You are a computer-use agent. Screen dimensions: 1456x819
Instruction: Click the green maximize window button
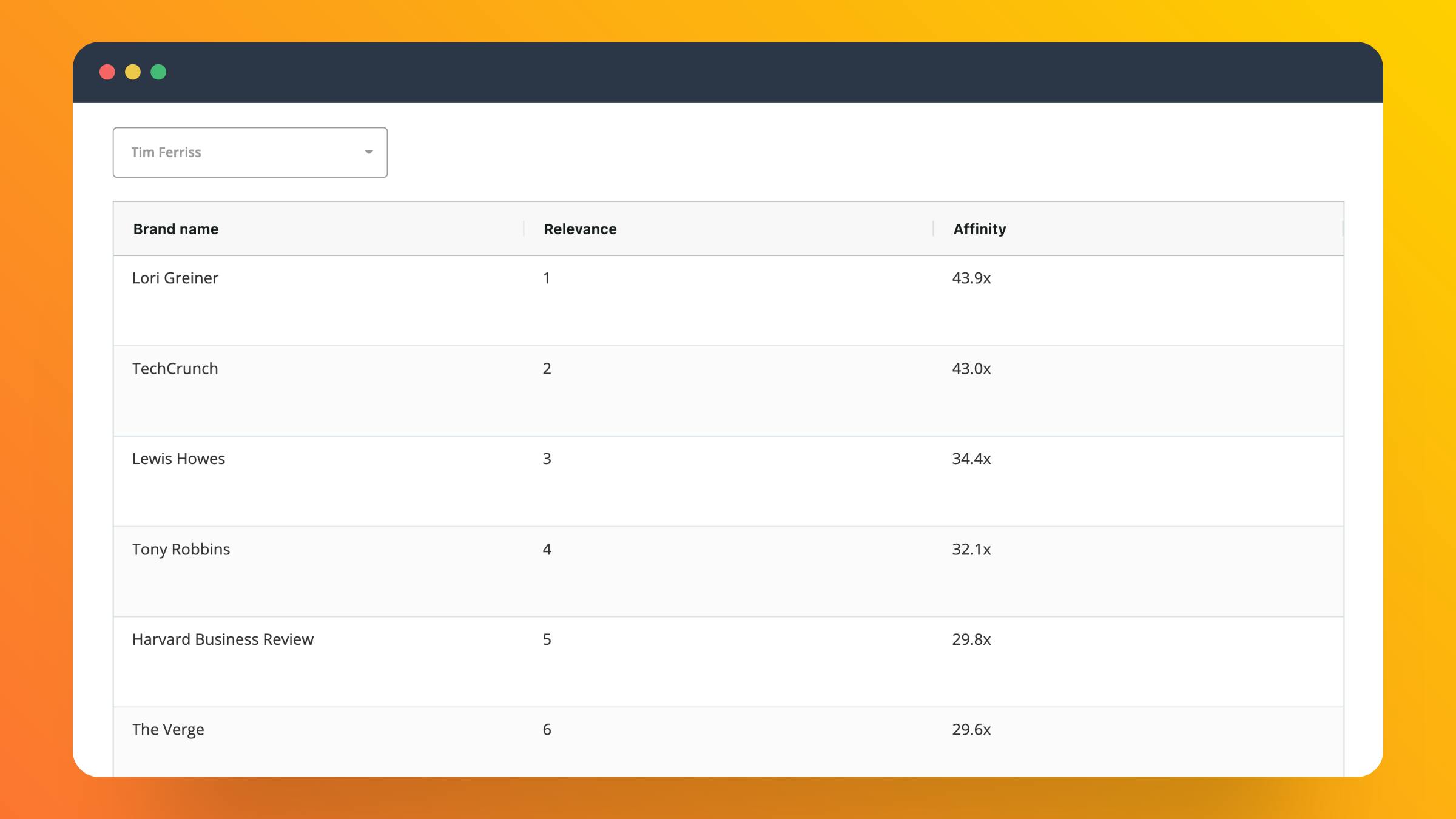coord(158,72)
